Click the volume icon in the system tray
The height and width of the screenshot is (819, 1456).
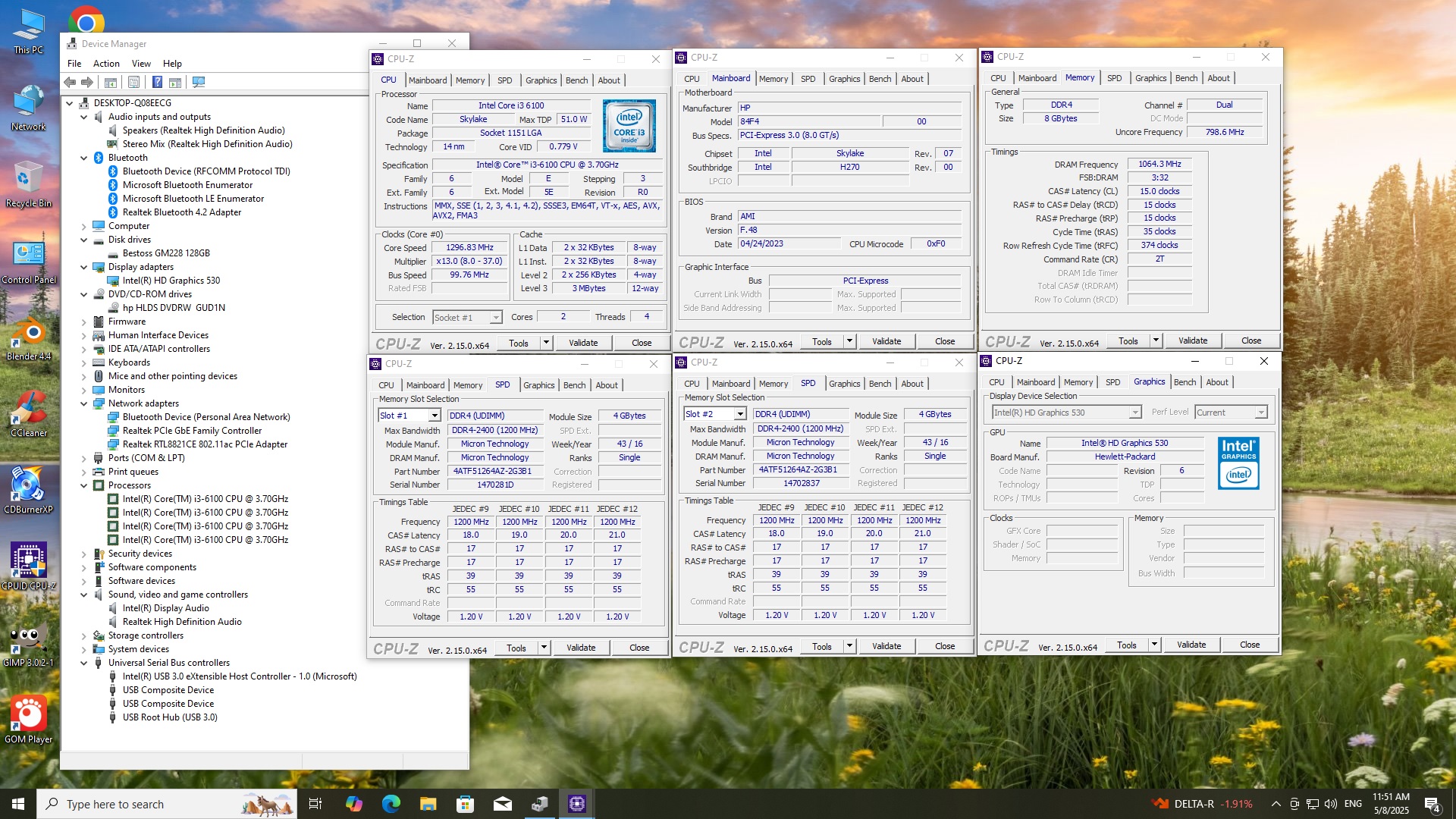(1331, 804)
